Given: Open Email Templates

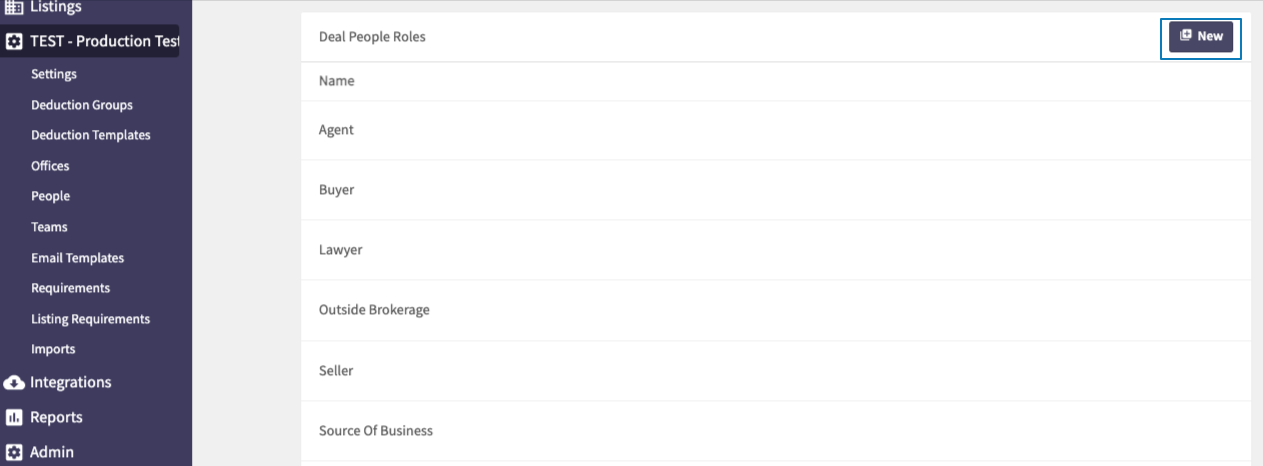Looking at the screenshot, I should pyautogui.click(x=78, y=258).
